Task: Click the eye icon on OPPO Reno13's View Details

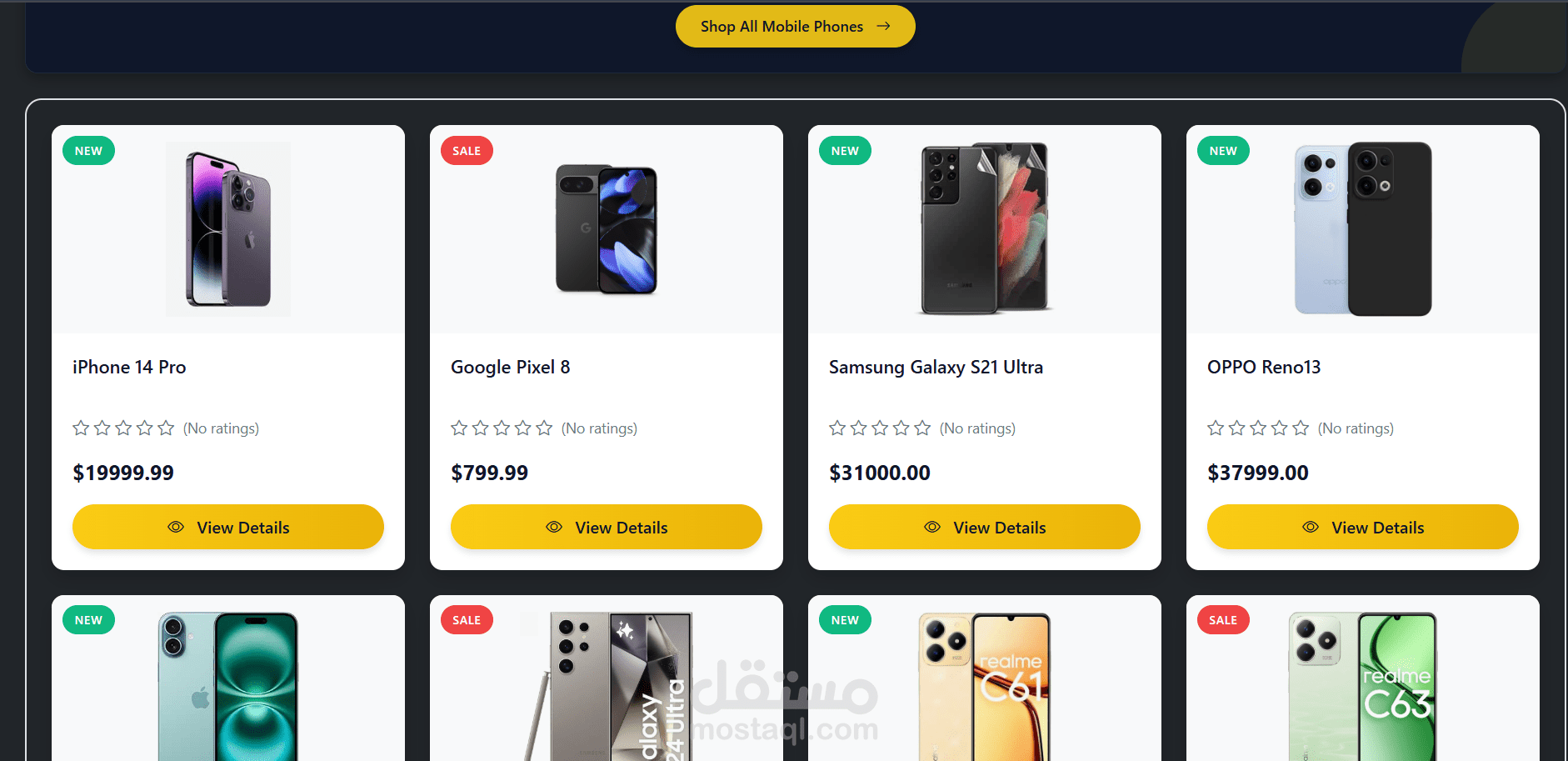Action: click(1311, 528)
